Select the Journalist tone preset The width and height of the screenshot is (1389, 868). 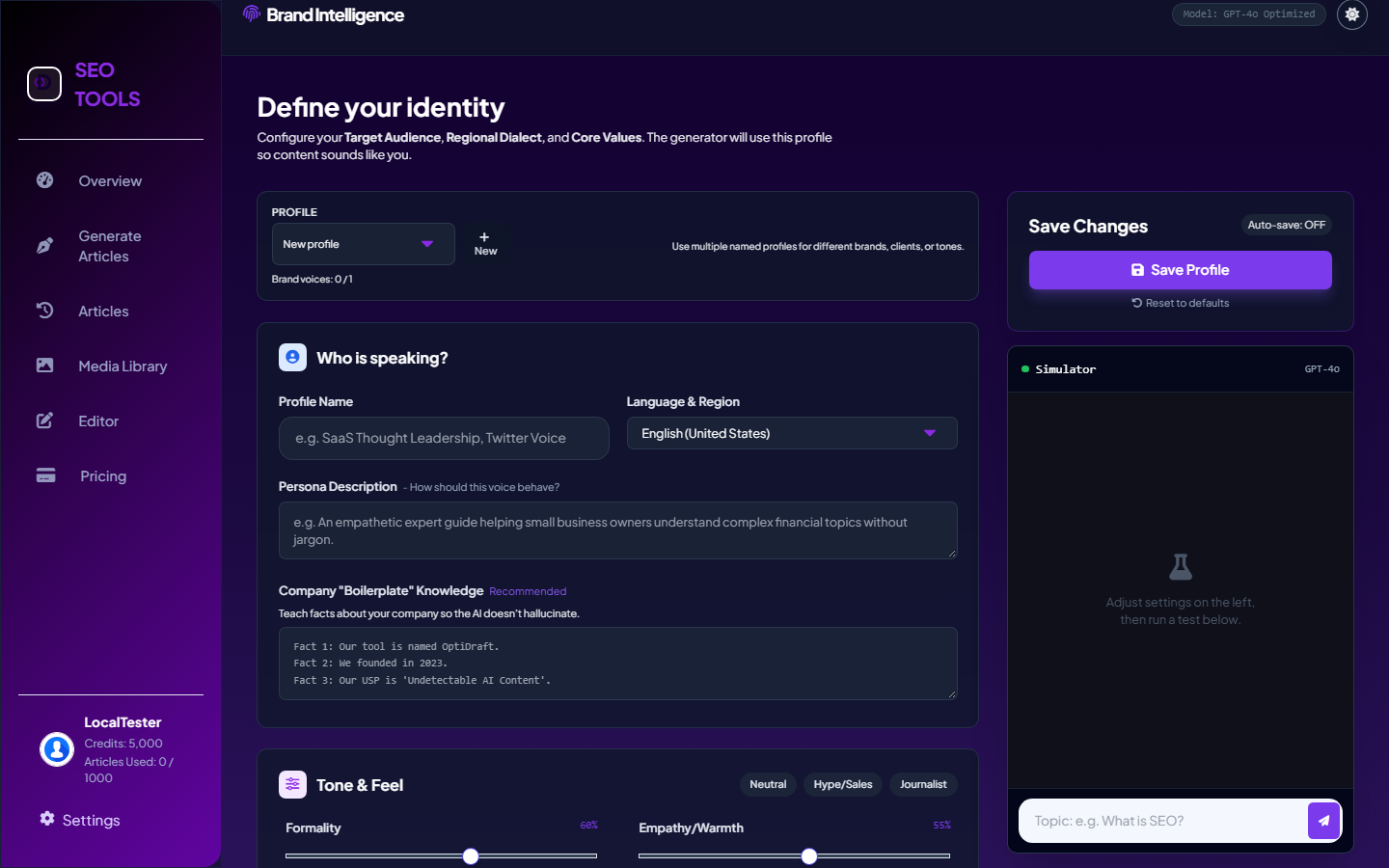point(923,784)
